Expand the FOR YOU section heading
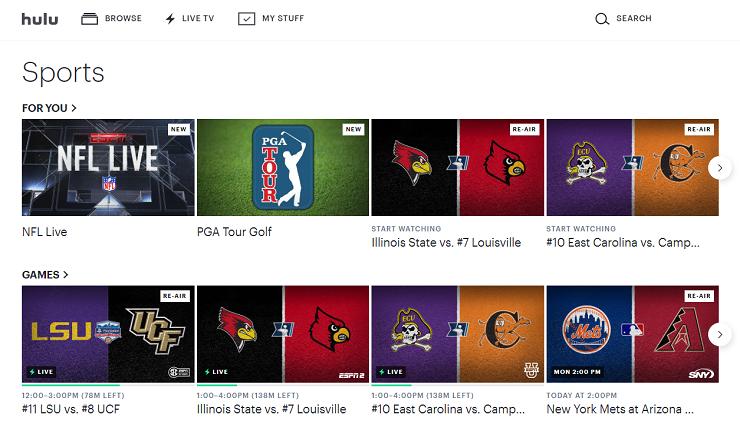 (49, 108)
